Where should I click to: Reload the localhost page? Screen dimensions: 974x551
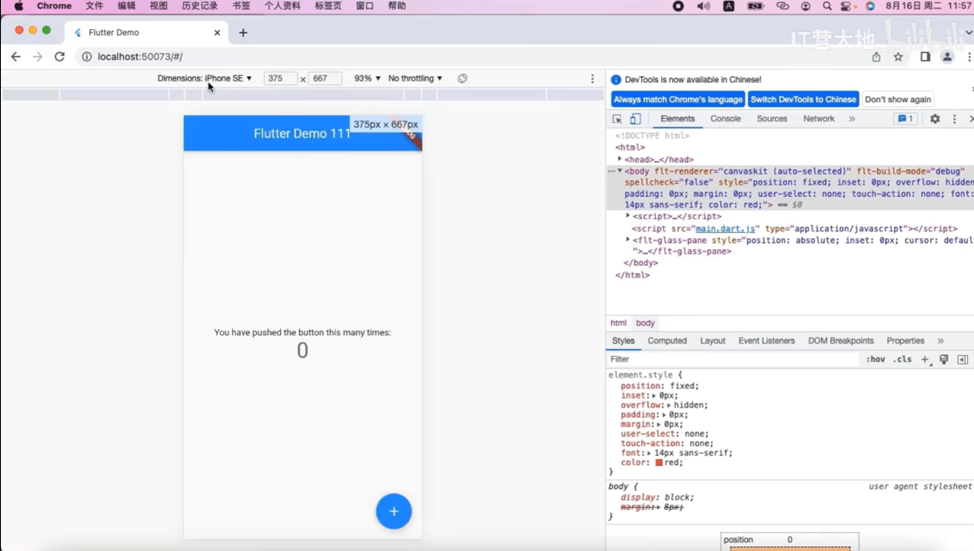click(x=60, y=57)
